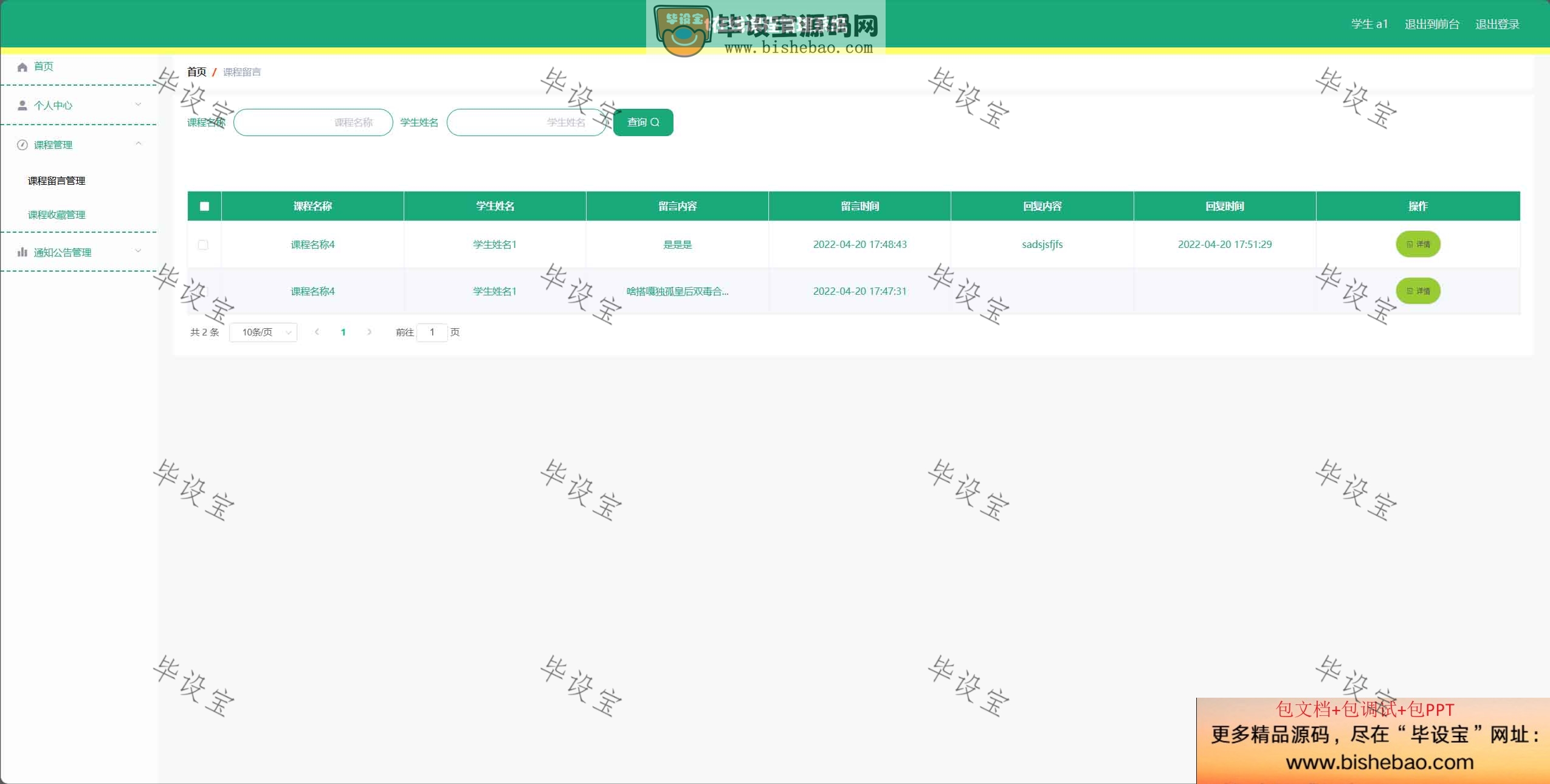The height and width of the screenshot is (784, 1550).
Task: Select 课程收藏管理 submenu item
Action: (57, 215)
